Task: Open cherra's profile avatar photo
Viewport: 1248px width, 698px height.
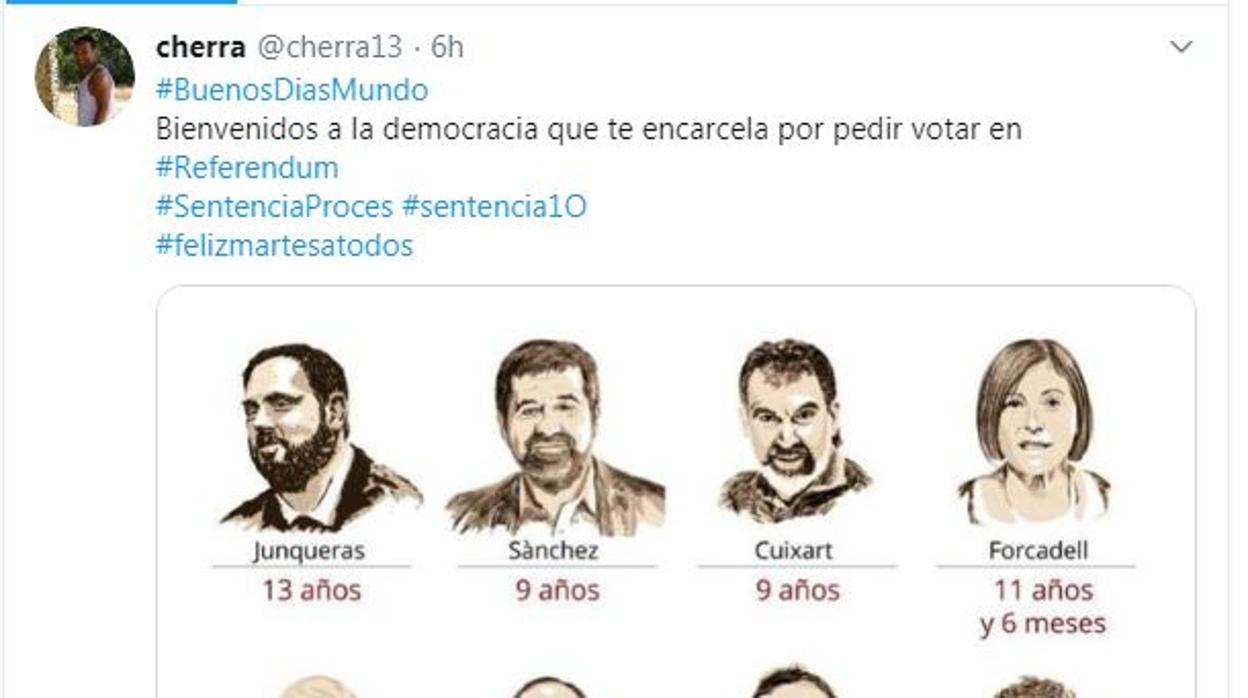Action: (84, 76)
